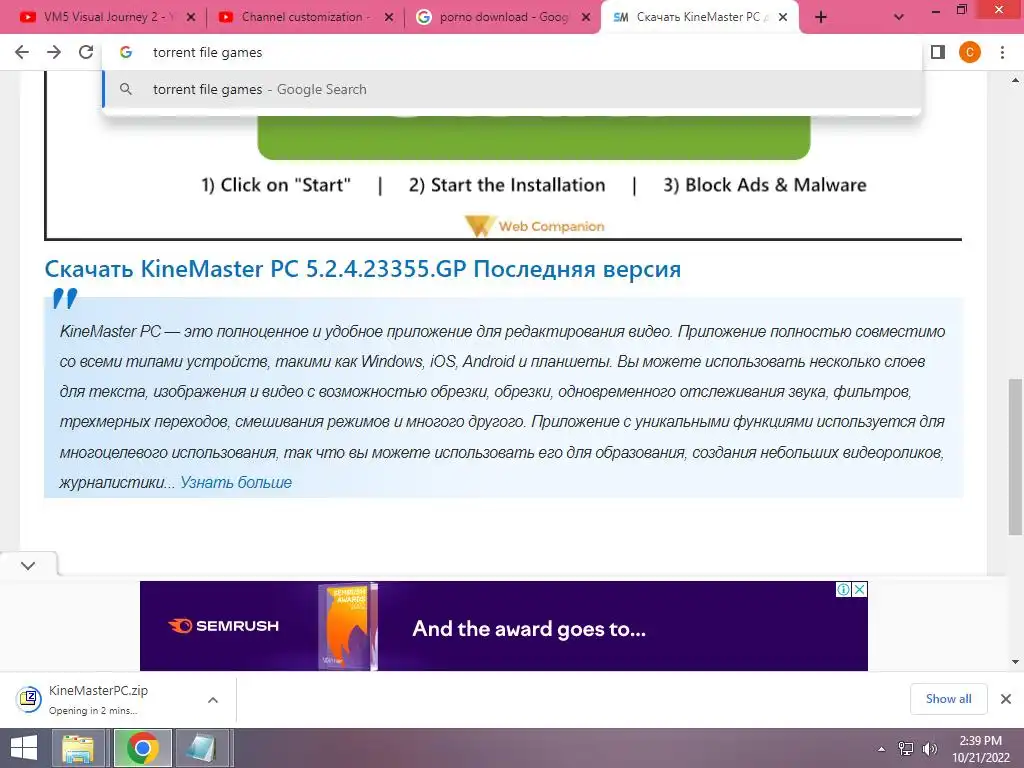Open the side panel icon

[938, 52]
